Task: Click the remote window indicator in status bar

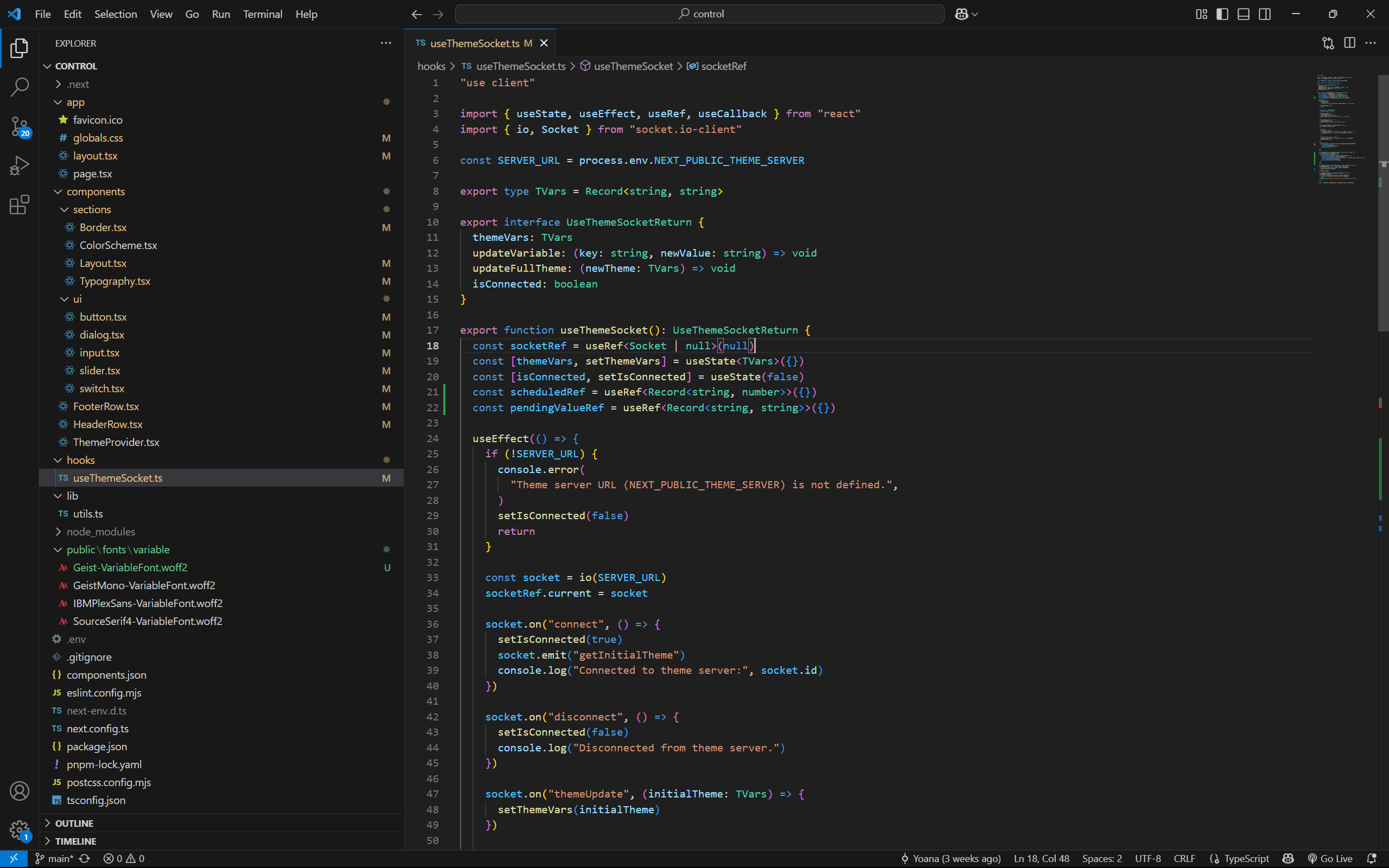Action: [x=13, y=858]
